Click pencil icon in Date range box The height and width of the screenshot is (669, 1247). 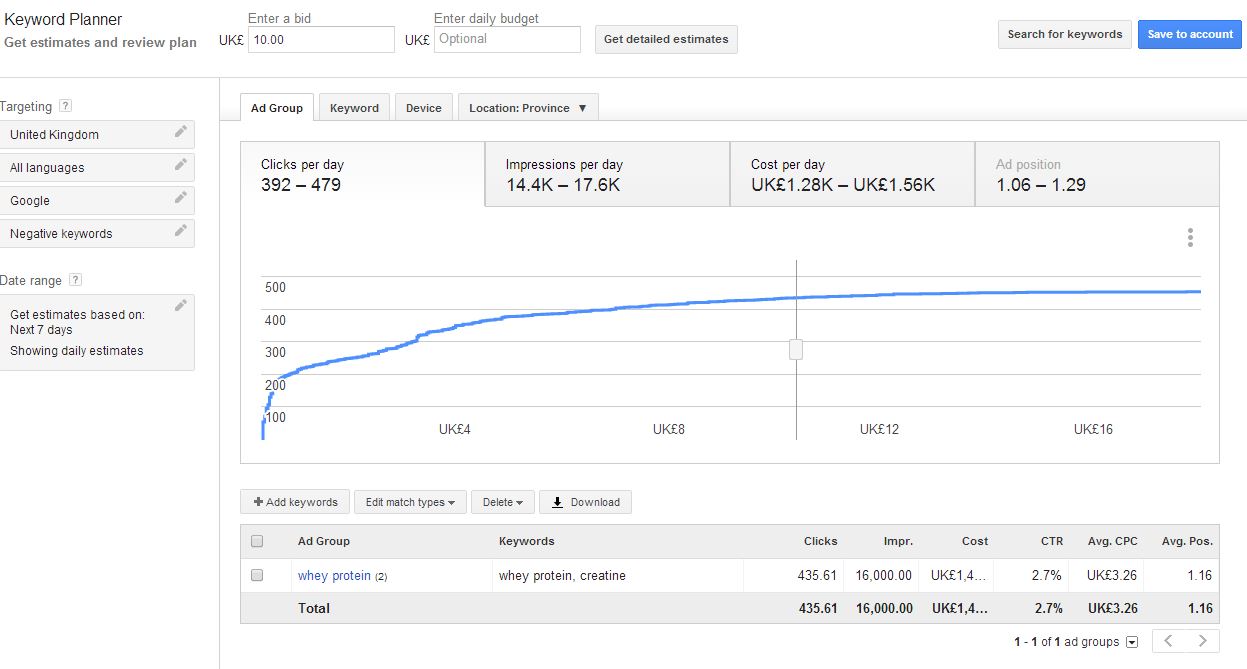(x=180, y=306)
